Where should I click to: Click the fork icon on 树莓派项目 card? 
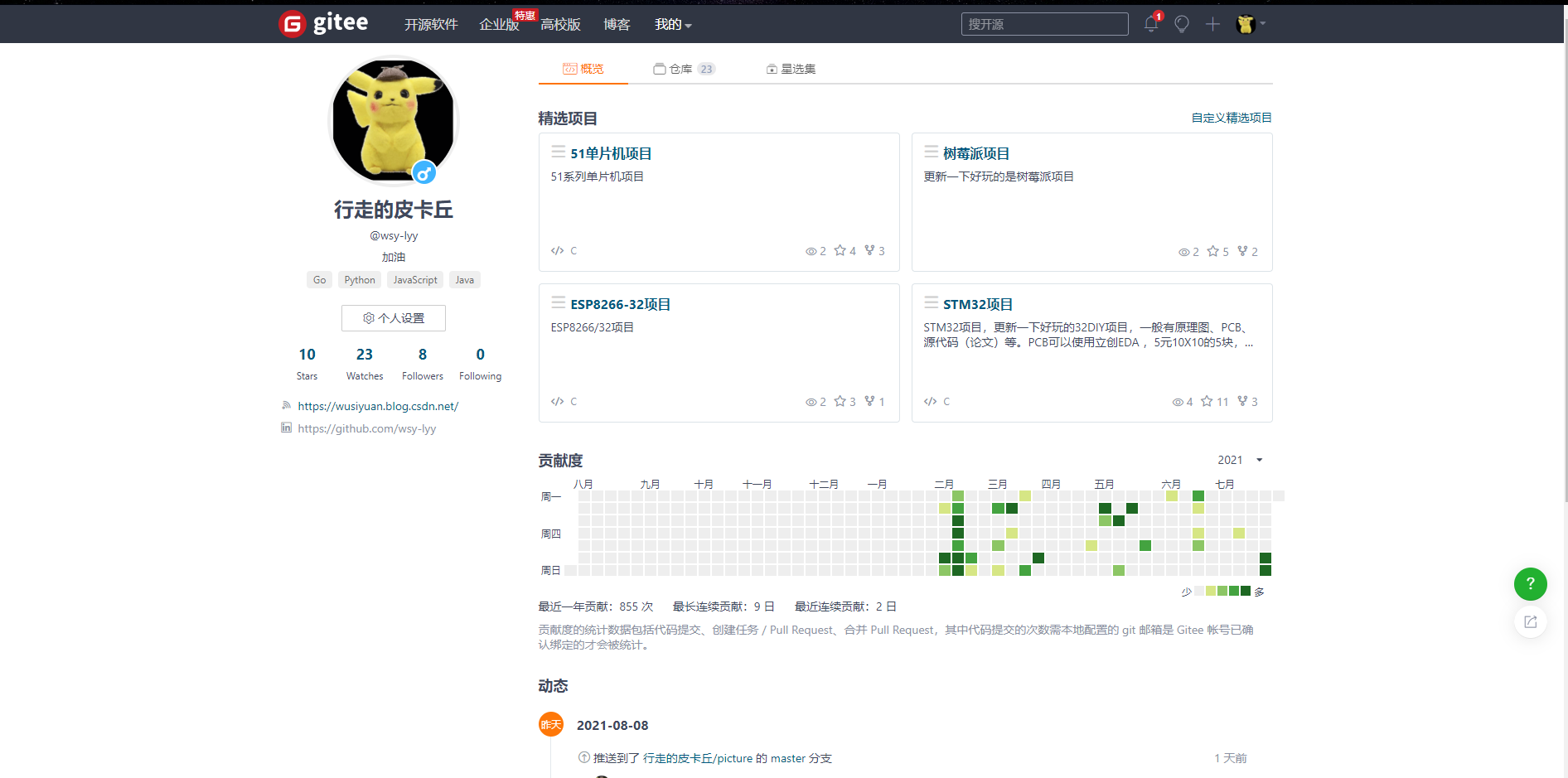(1244, 251)
